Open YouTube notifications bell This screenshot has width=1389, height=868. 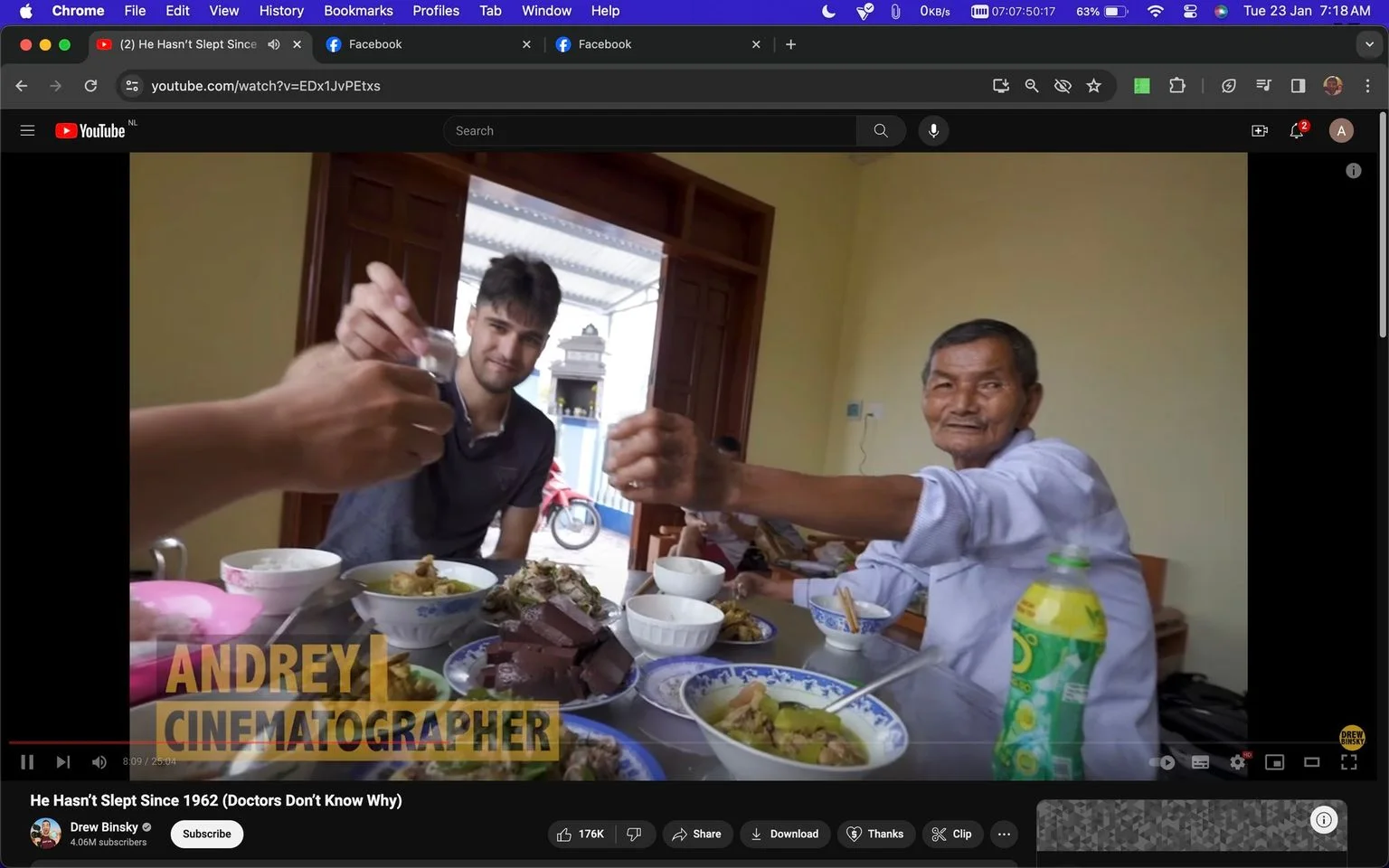tap(1297, 131)
